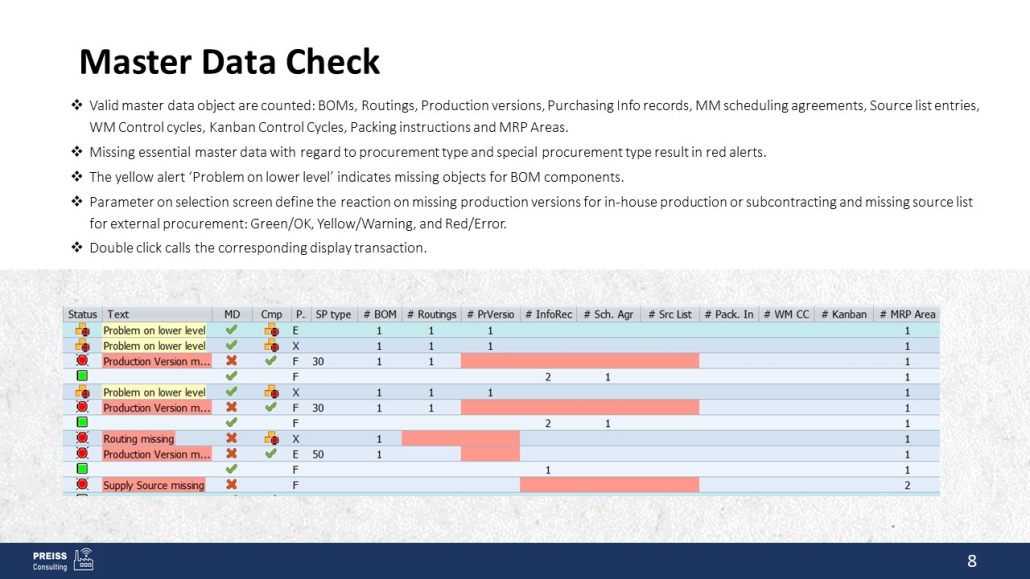
Task: Click the # Routings column header
Action: click(x=431, y=314)
